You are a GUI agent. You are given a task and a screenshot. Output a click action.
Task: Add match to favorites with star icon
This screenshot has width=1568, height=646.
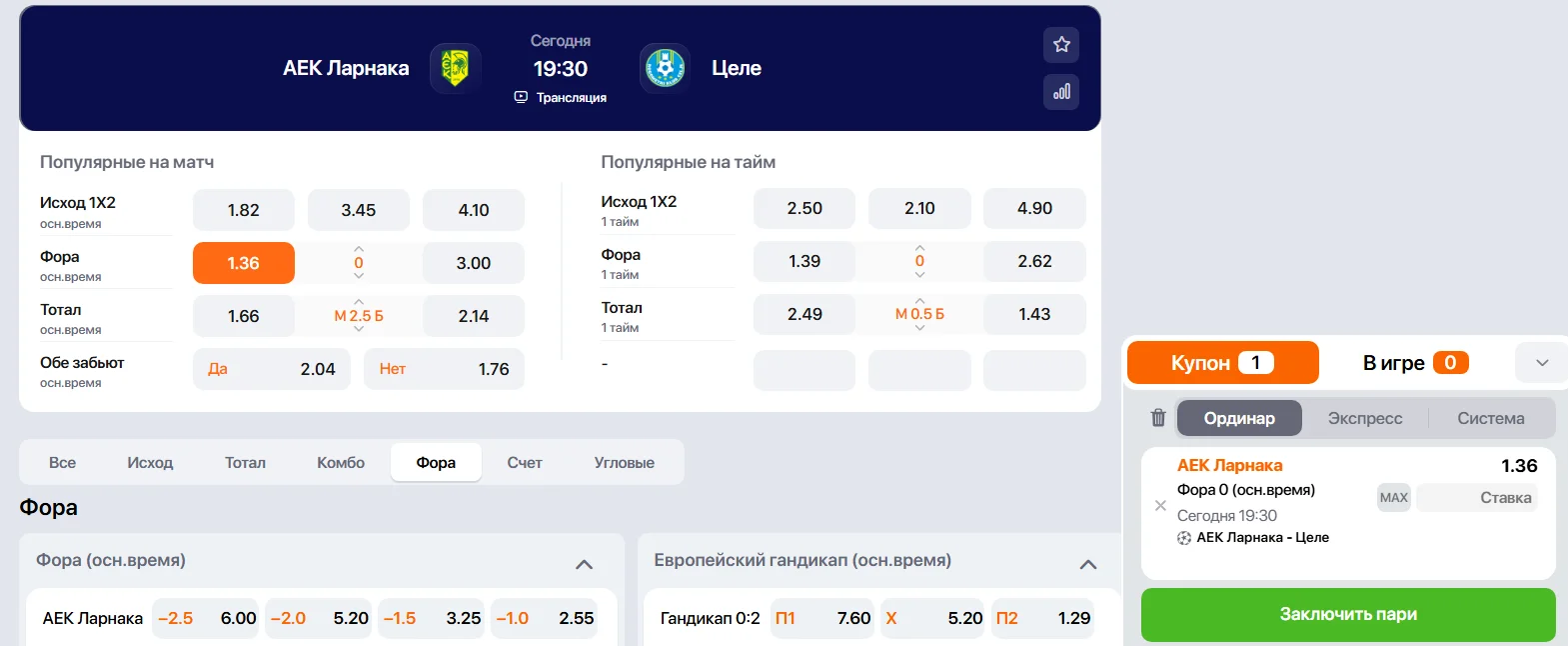1061,44
